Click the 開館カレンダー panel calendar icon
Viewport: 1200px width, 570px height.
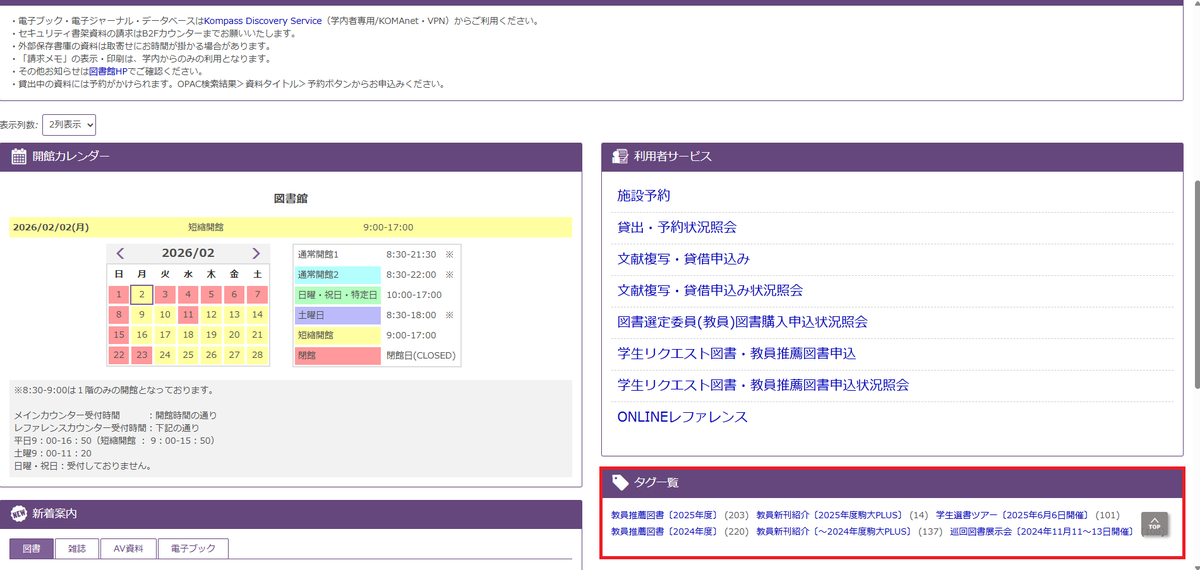(18, 156)
